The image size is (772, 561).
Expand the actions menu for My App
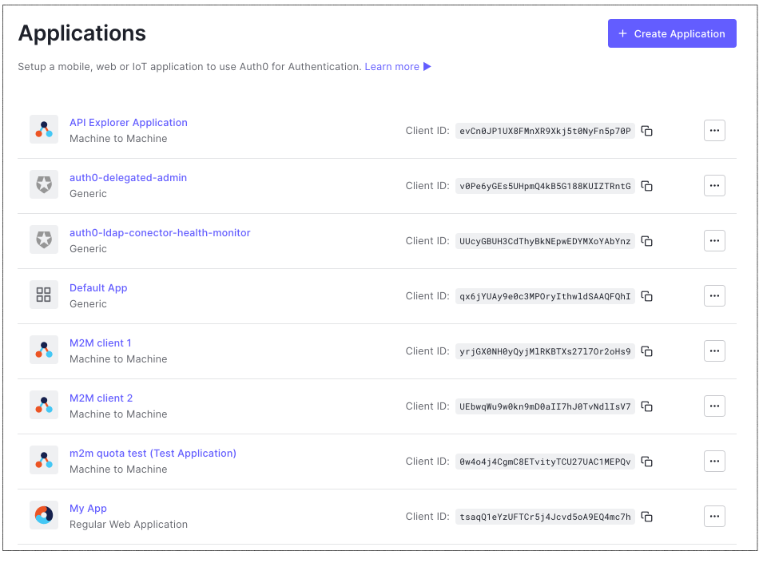point(714,516)
